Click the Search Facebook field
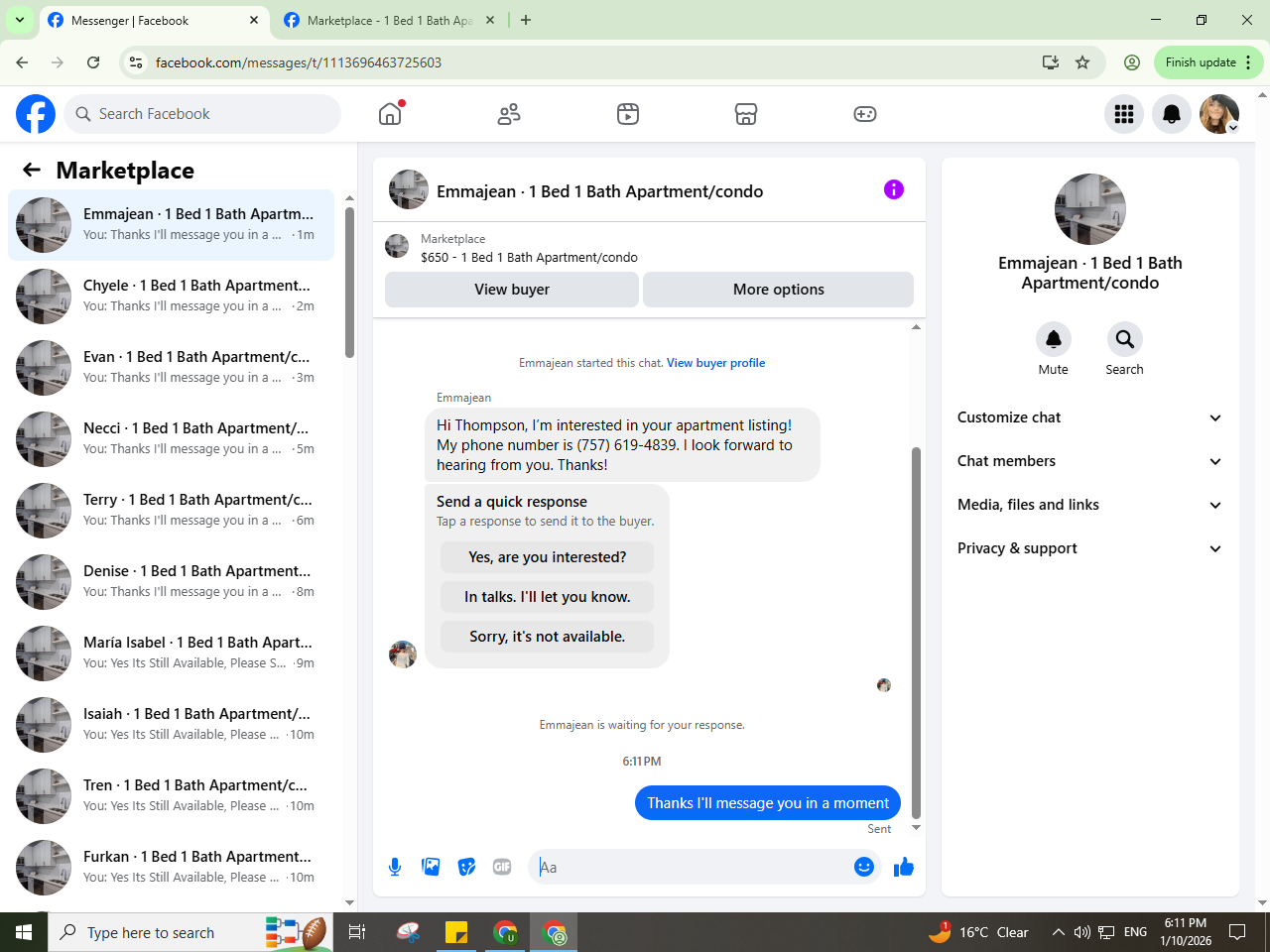Screen dimensions: 1270x952 [202, 114]
